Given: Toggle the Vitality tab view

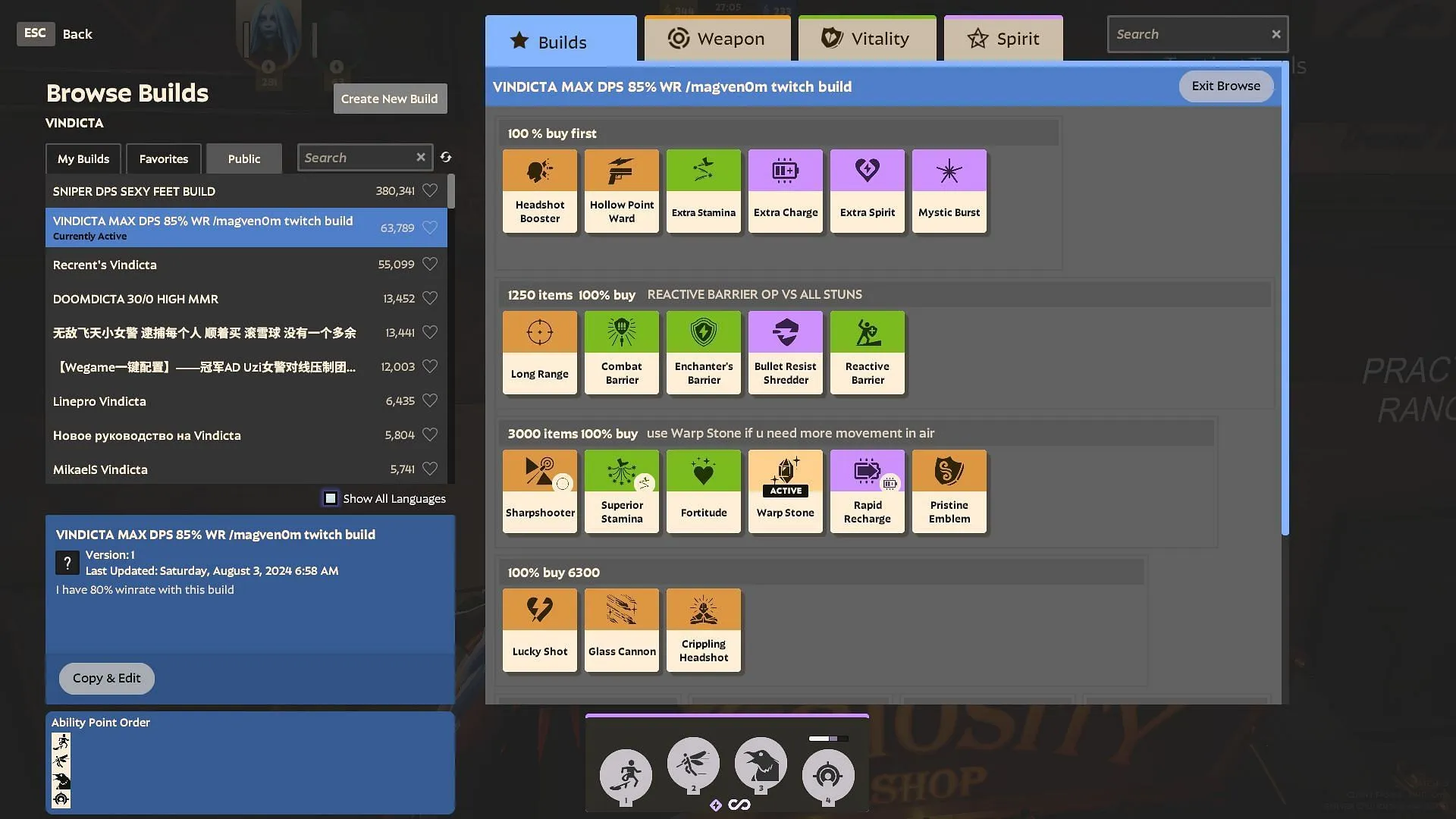Looking at the screenshot, I should (866, 39).
